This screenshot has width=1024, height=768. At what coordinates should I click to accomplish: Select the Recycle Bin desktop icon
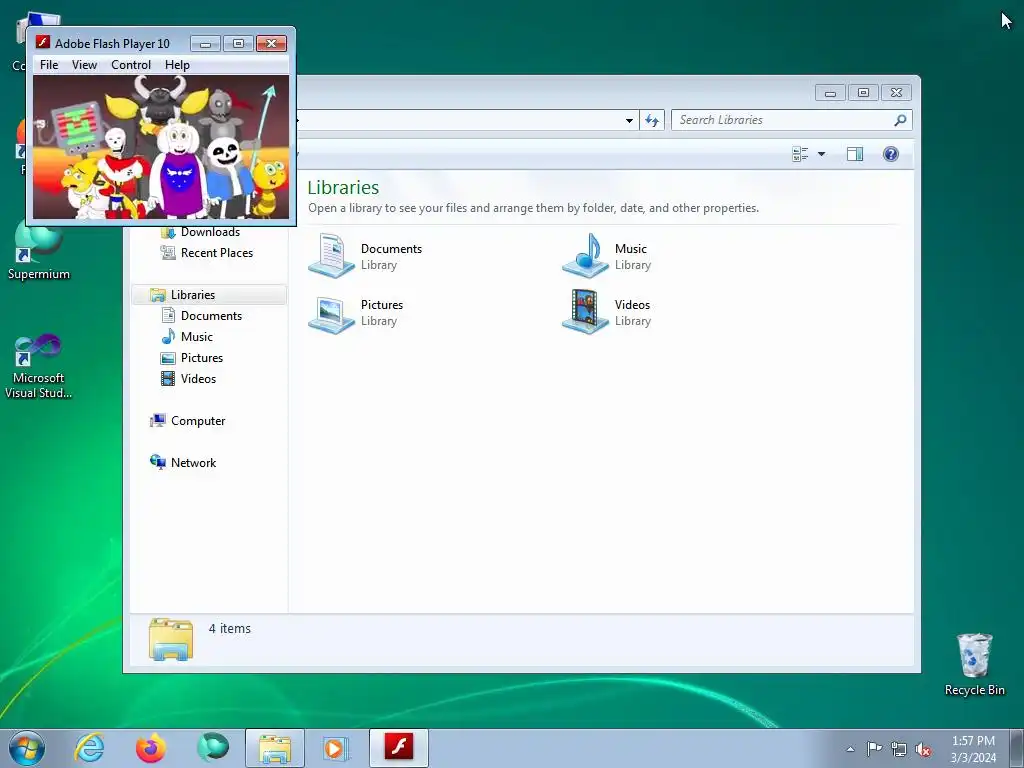(974, 665)
